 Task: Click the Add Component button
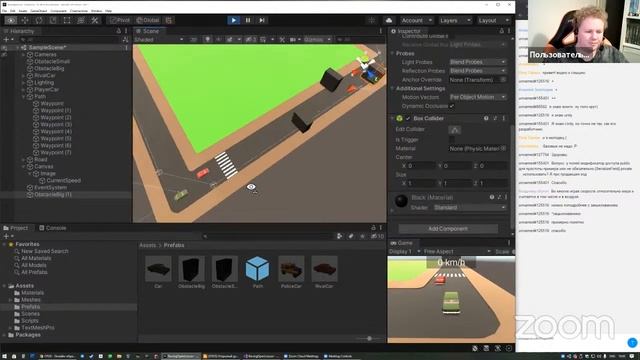pos(448,229)
